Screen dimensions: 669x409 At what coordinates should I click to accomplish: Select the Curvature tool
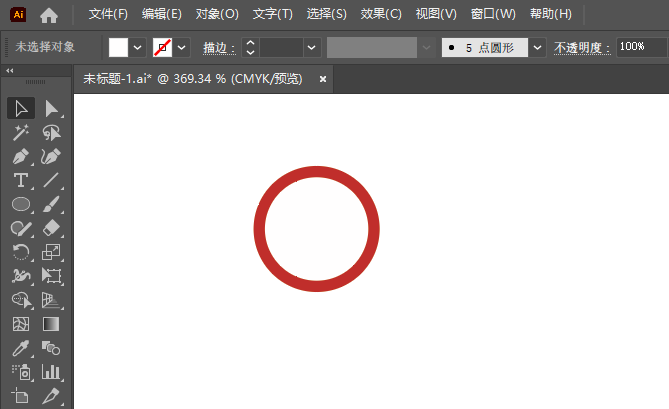pos(52,157)
